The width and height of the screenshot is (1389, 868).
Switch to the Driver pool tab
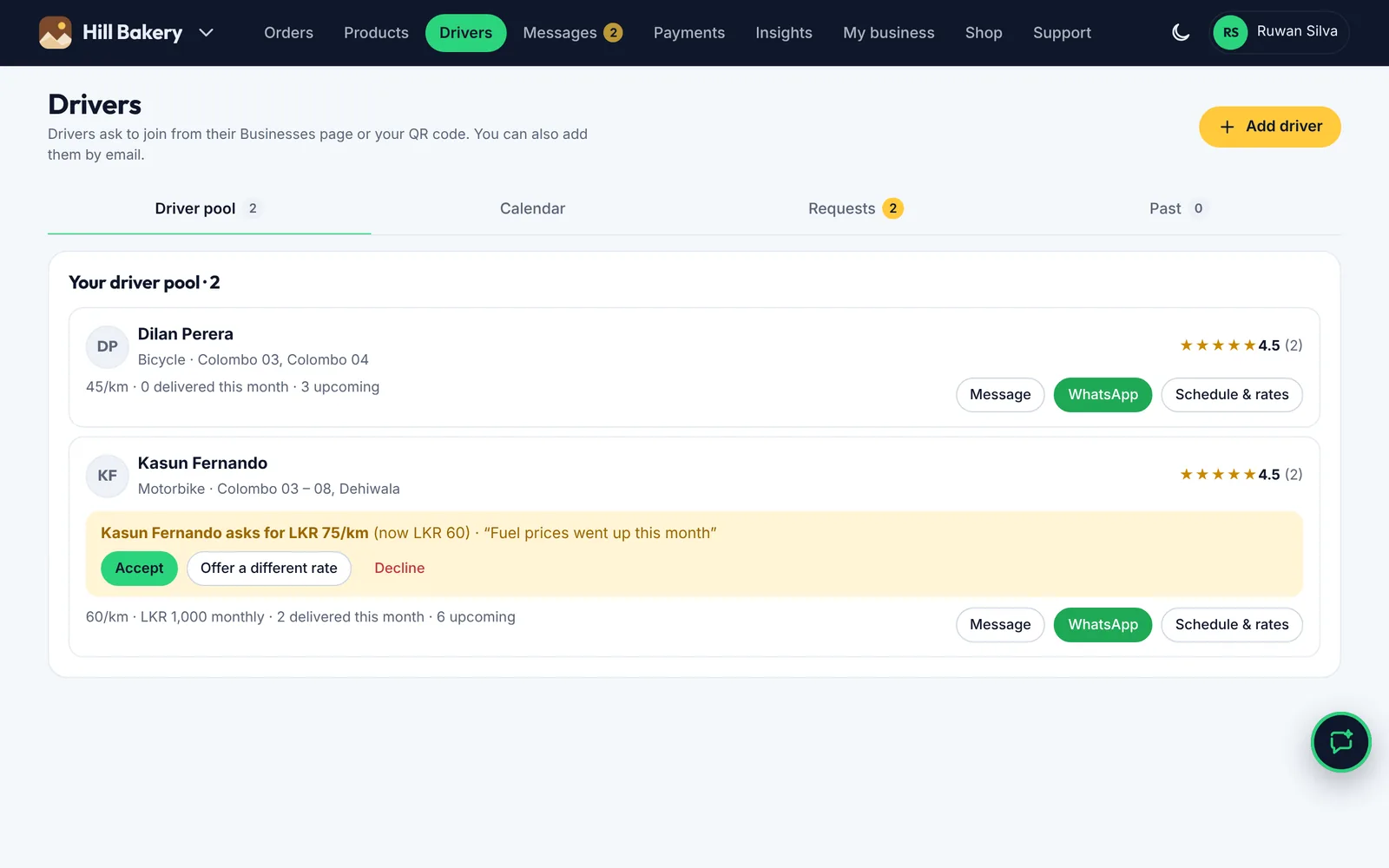(209, 208)
